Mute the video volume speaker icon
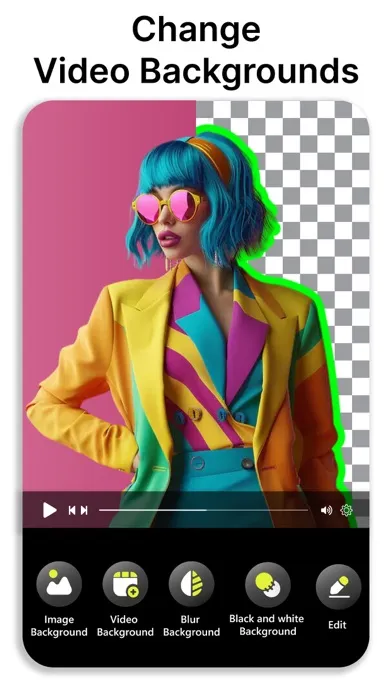The width and height of the screenshot is (392, 696). pos(326,510)
